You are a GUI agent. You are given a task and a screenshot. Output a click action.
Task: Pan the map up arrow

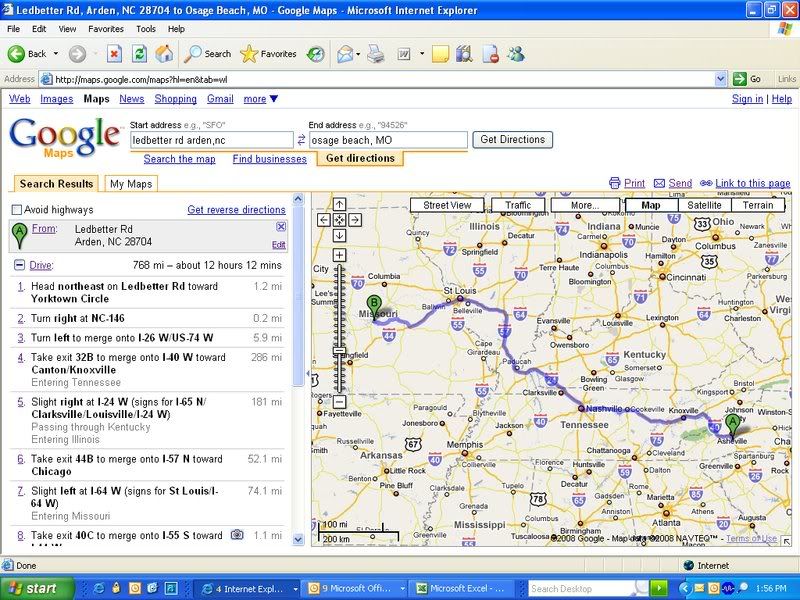pos(339,205)
